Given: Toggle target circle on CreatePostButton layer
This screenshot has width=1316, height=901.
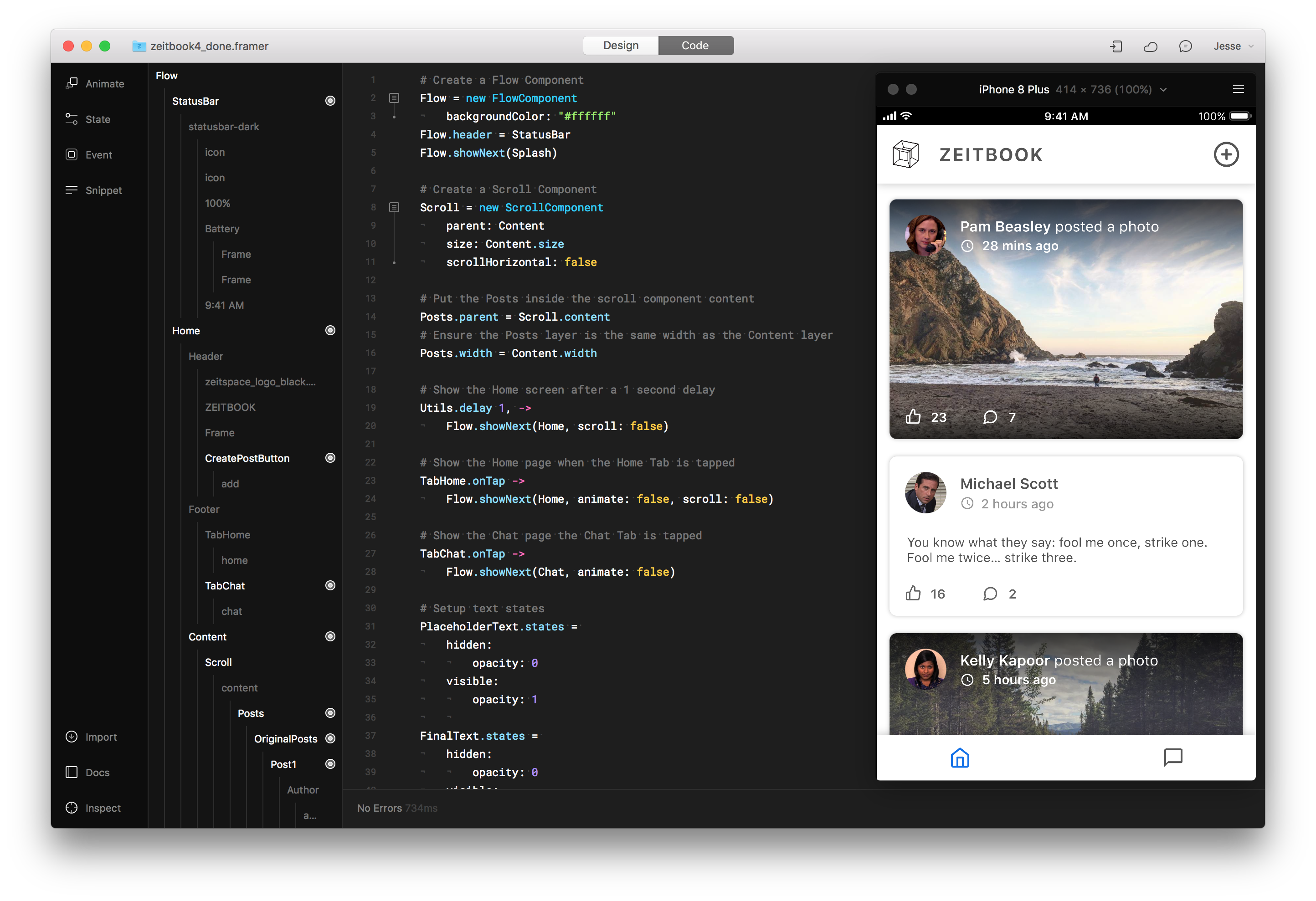Looking at the screenshot, I should [330, 458].
